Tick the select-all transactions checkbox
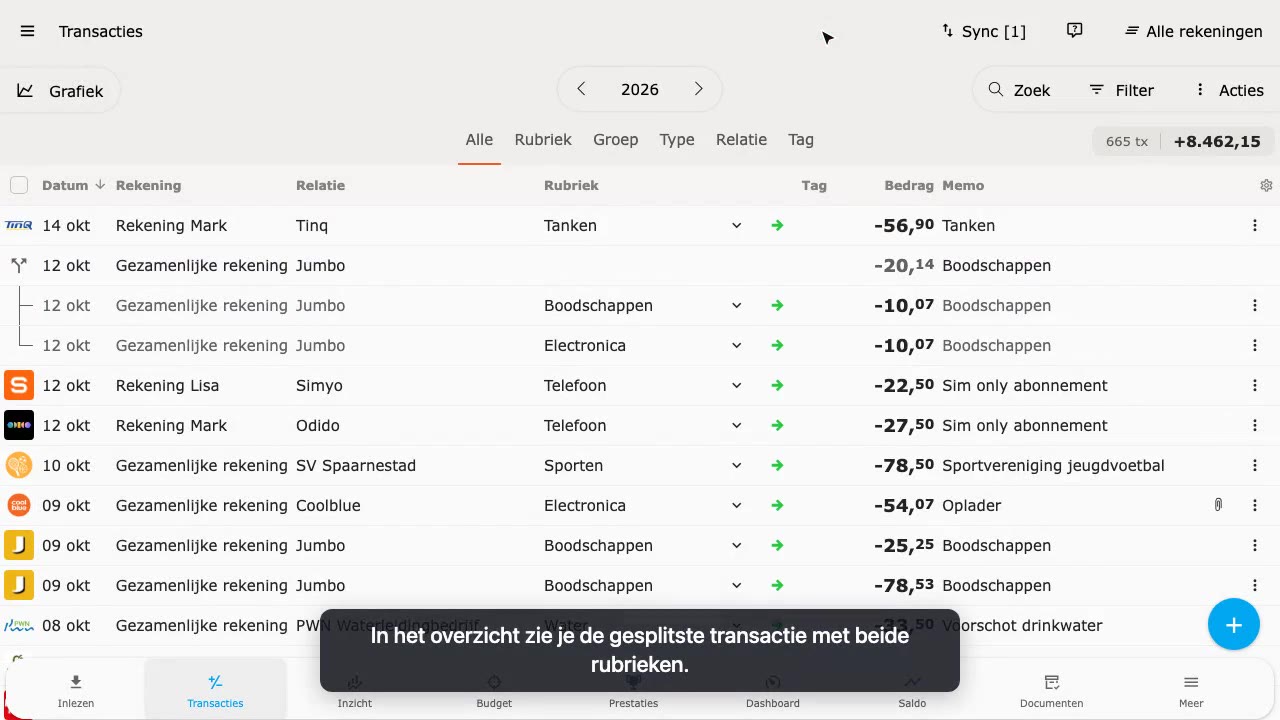The height and width of the screenshot is (720, 1280). (19, 185)
